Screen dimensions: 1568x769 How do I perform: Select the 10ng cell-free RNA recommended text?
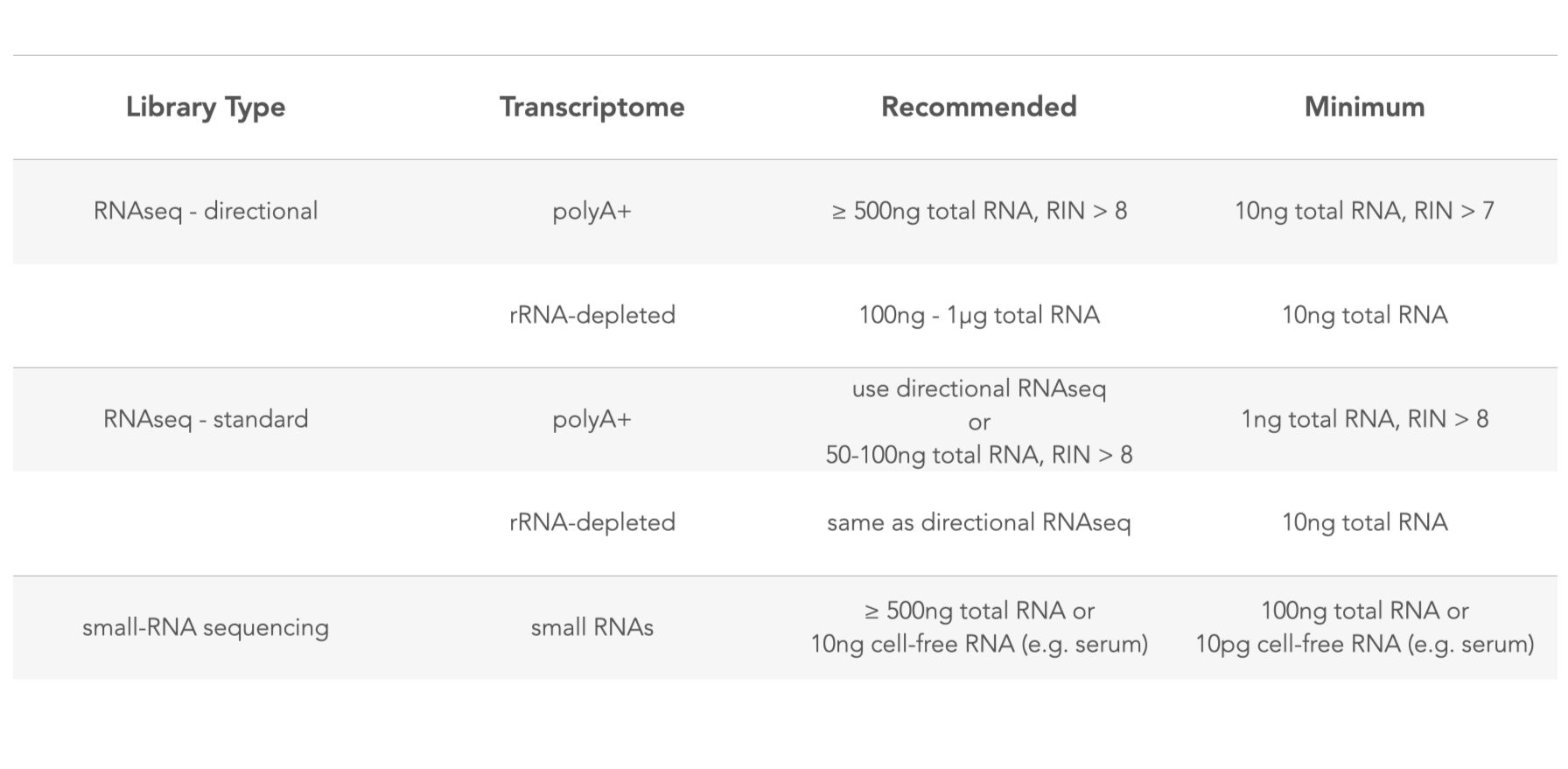[x=978, y=645]
